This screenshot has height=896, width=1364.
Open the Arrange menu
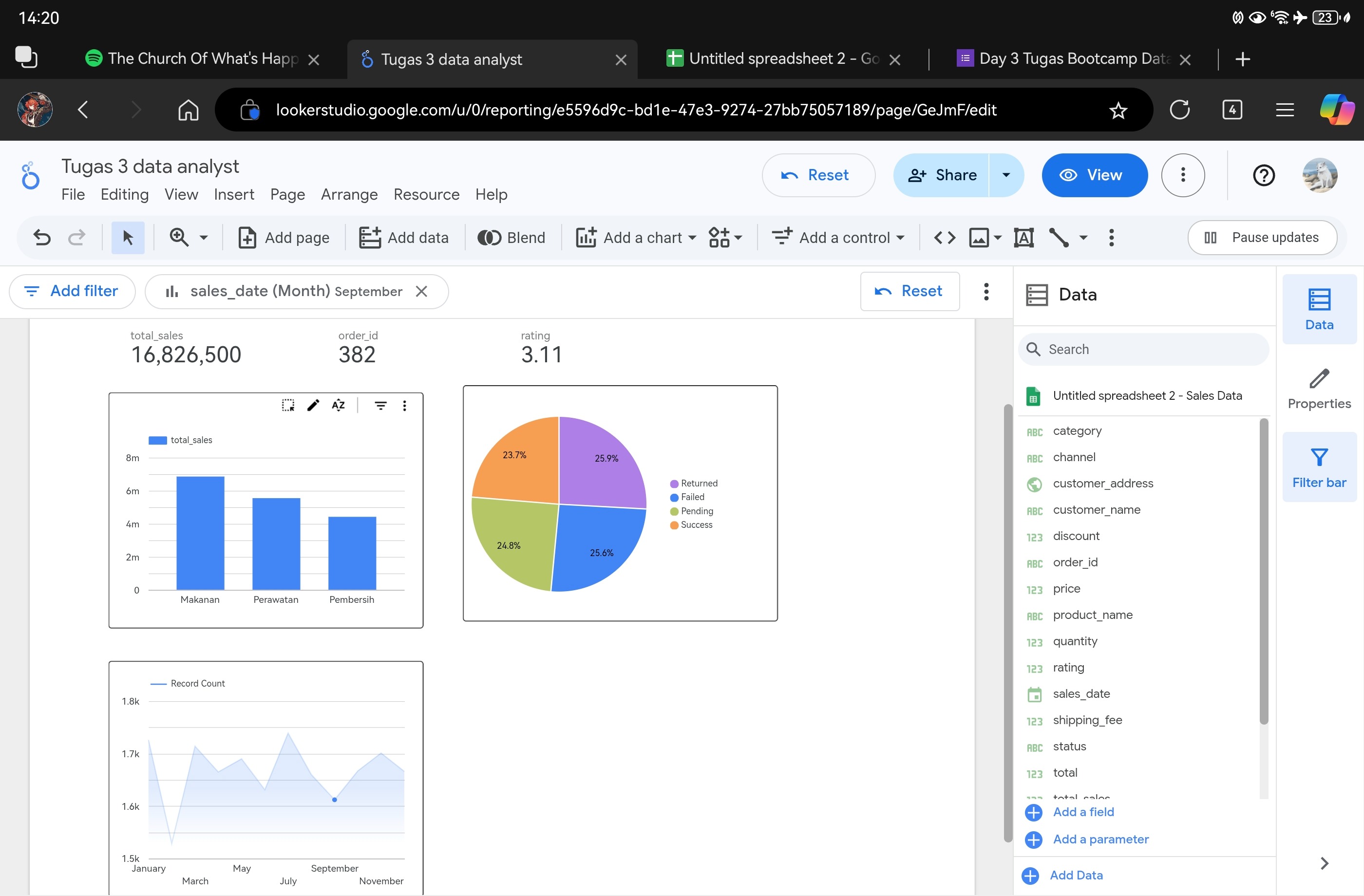349,195
